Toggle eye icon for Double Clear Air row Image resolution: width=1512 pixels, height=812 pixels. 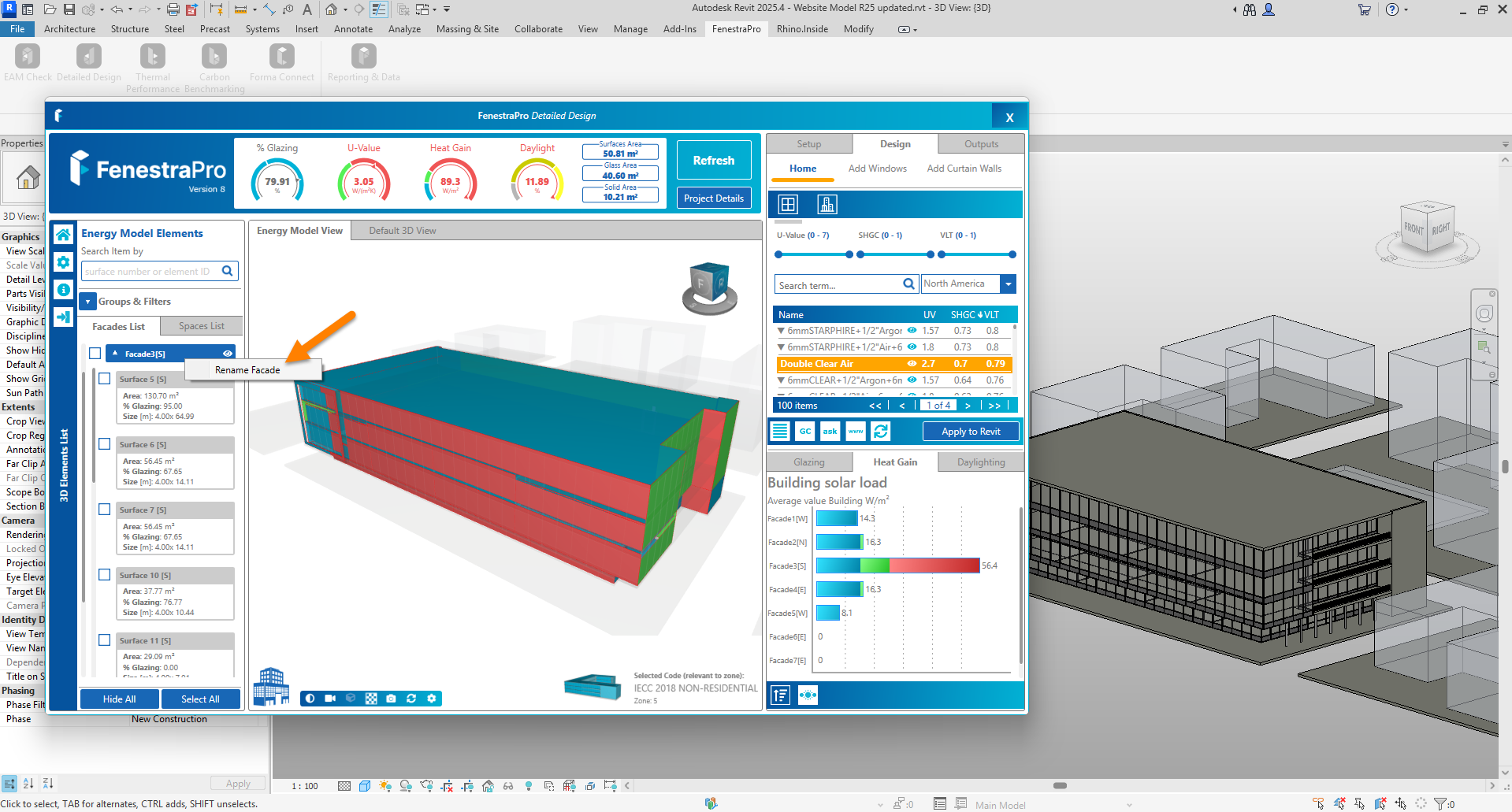click(912, 364)
